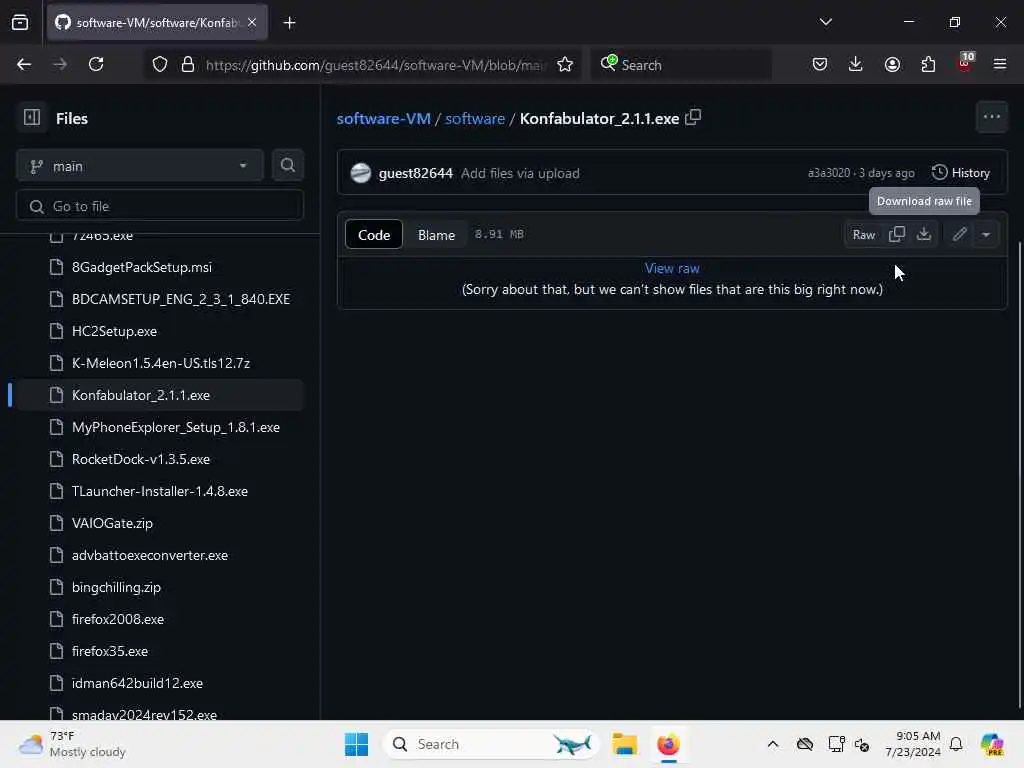
Task: Open extension with 10 badge
Action: [965, 63]
